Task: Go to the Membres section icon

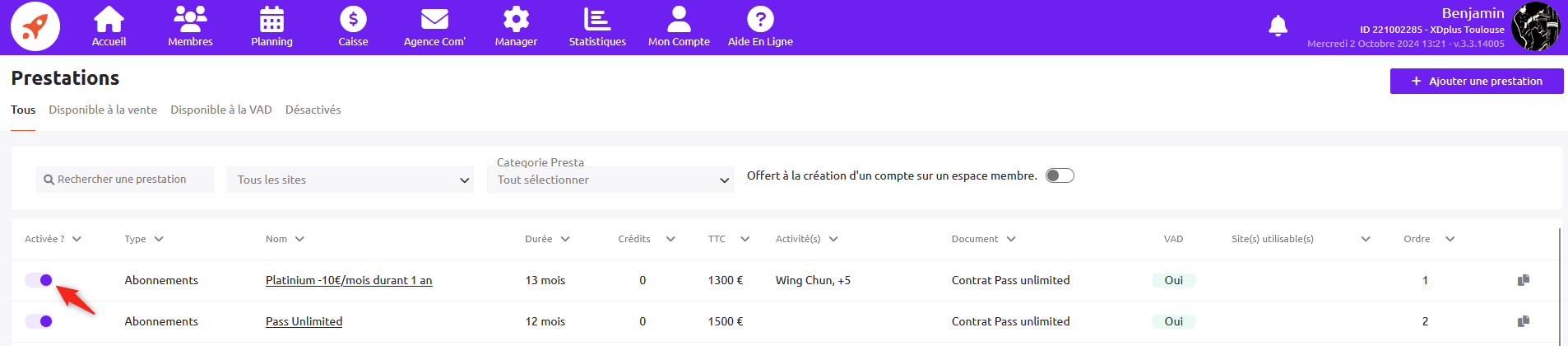Action: [190, 20]
